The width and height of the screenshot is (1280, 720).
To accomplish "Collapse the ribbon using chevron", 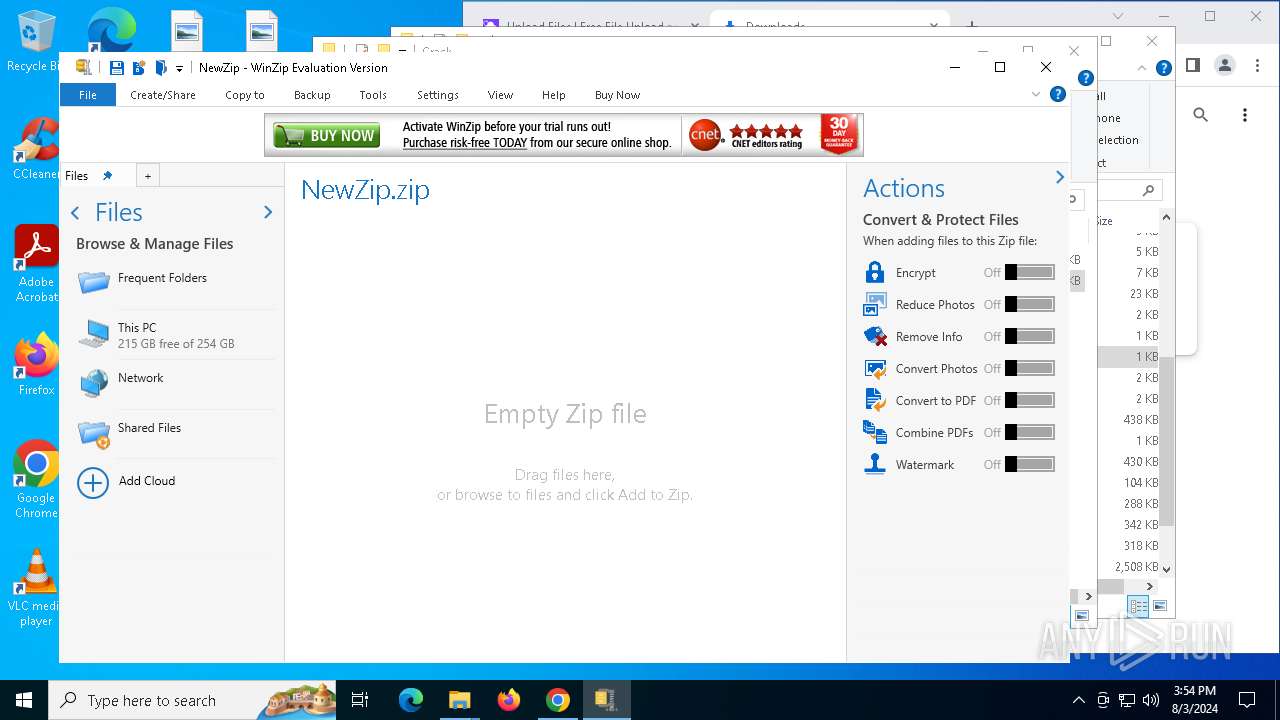I will tap(1036, 94).
